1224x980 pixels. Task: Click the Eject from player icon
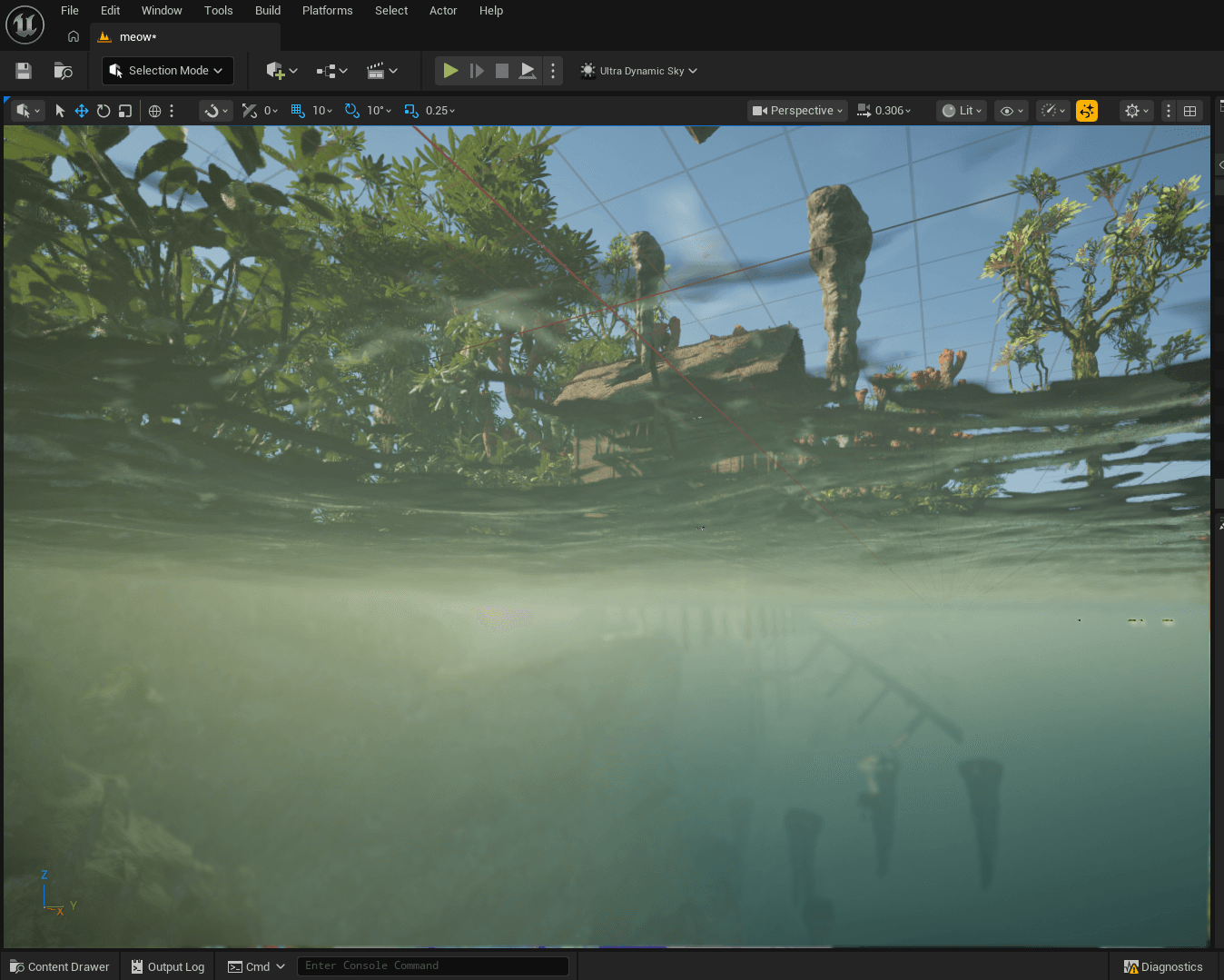[x=528, y=71]
